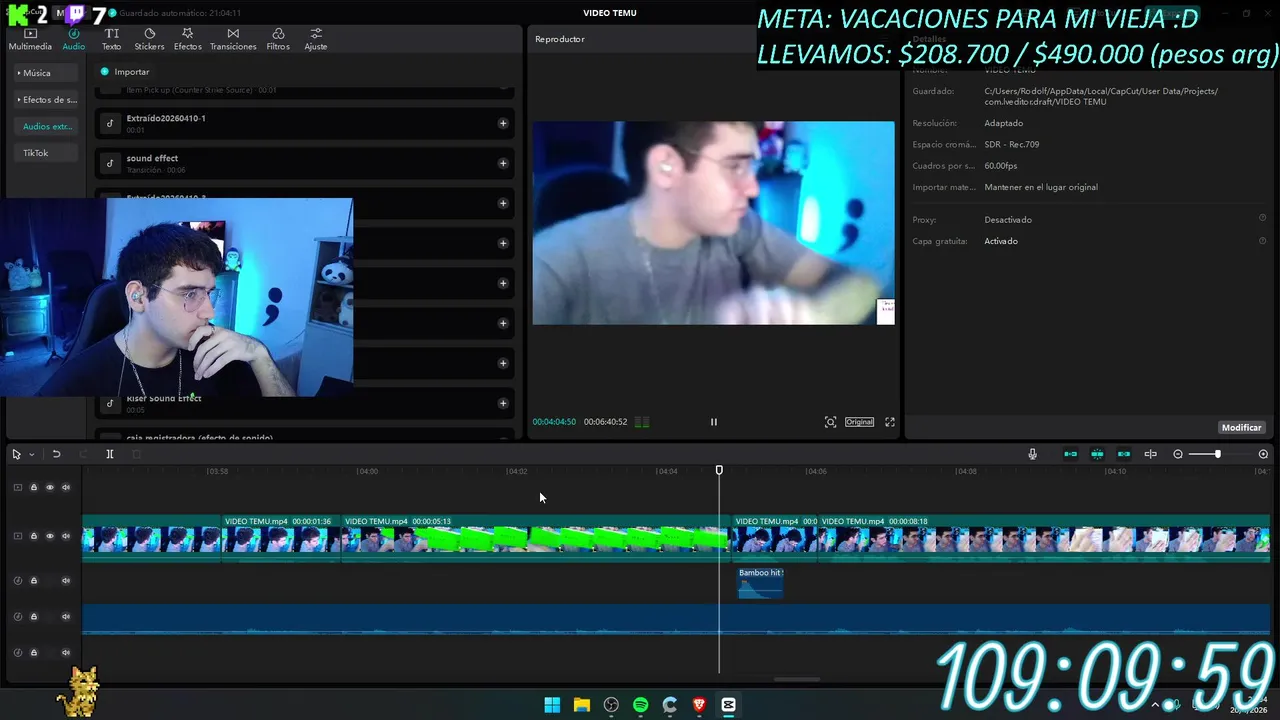Viewport: 1280px width, 720px height.
Task: Select the Audios extraídos category
Action: (47, 126)
